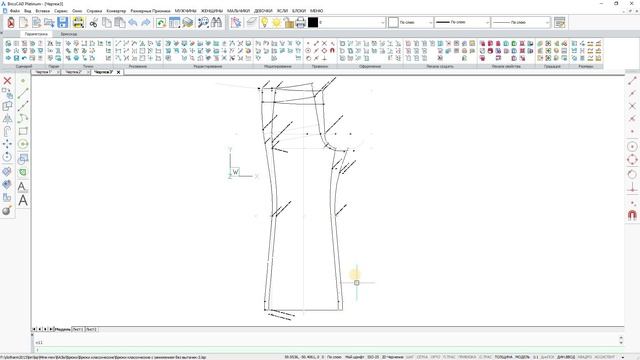Select the Rotate tool in the left toolbar

tap(7, 157)
